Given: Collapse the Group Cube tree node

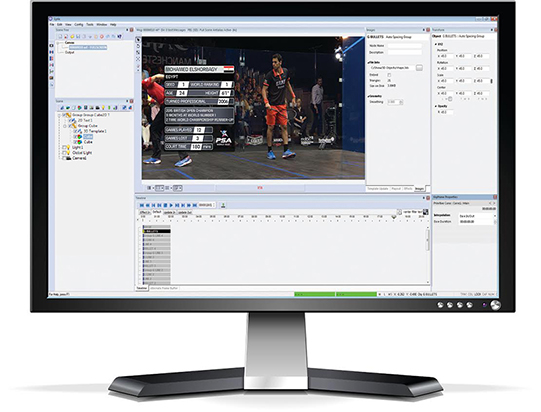Looking at the screenshot, I should point(65,126).
